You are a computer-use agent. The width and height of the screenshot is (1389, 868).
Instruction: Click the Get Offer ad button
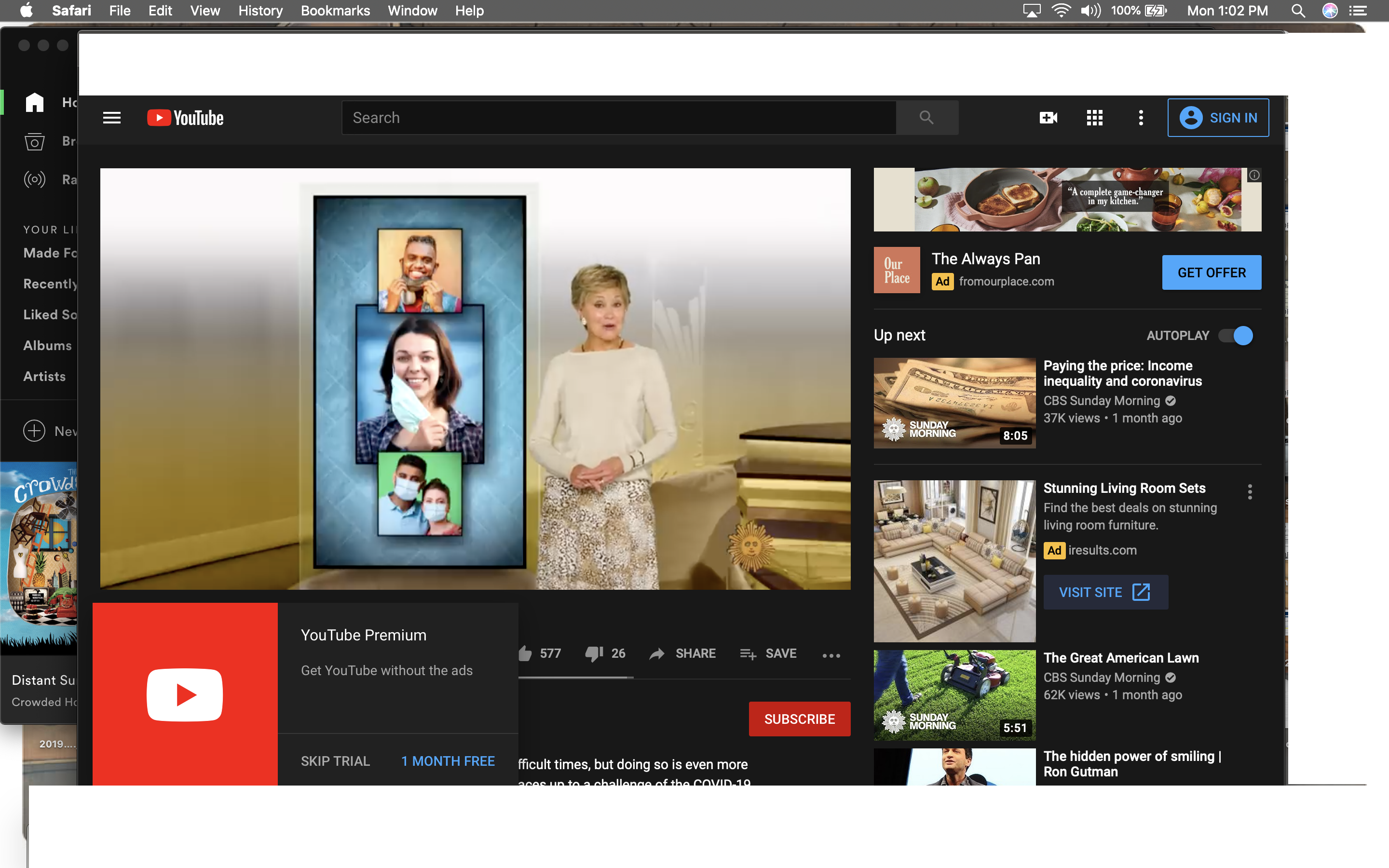[x=1211, y=272]
